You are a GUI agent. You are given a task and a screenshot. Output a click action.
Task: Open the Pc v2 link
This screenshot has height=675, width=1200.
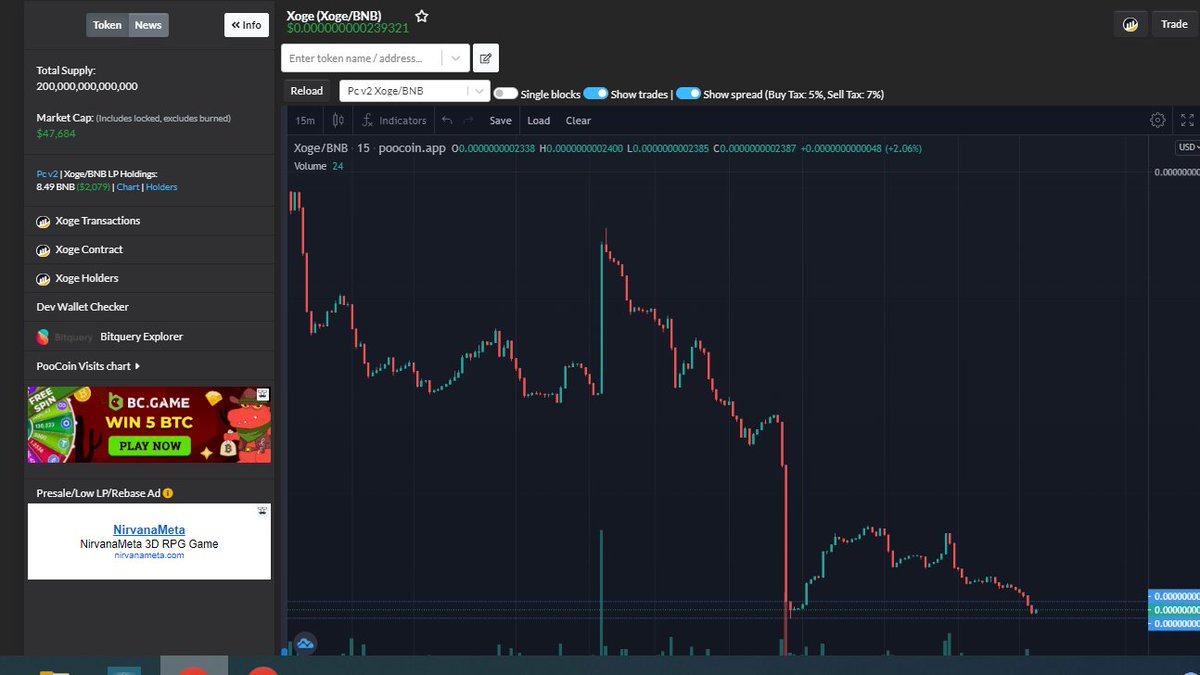pos(47,174)
